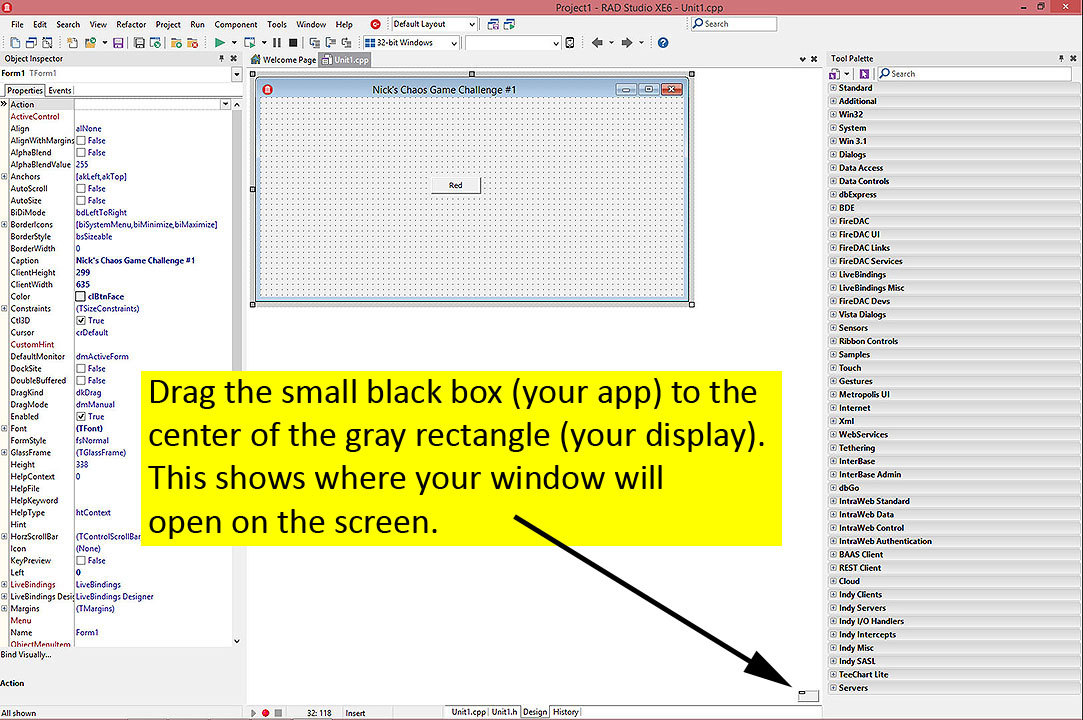
Task: Select the purple arrow pointer in Tool Palette
Action: click(x=864, y=74)
